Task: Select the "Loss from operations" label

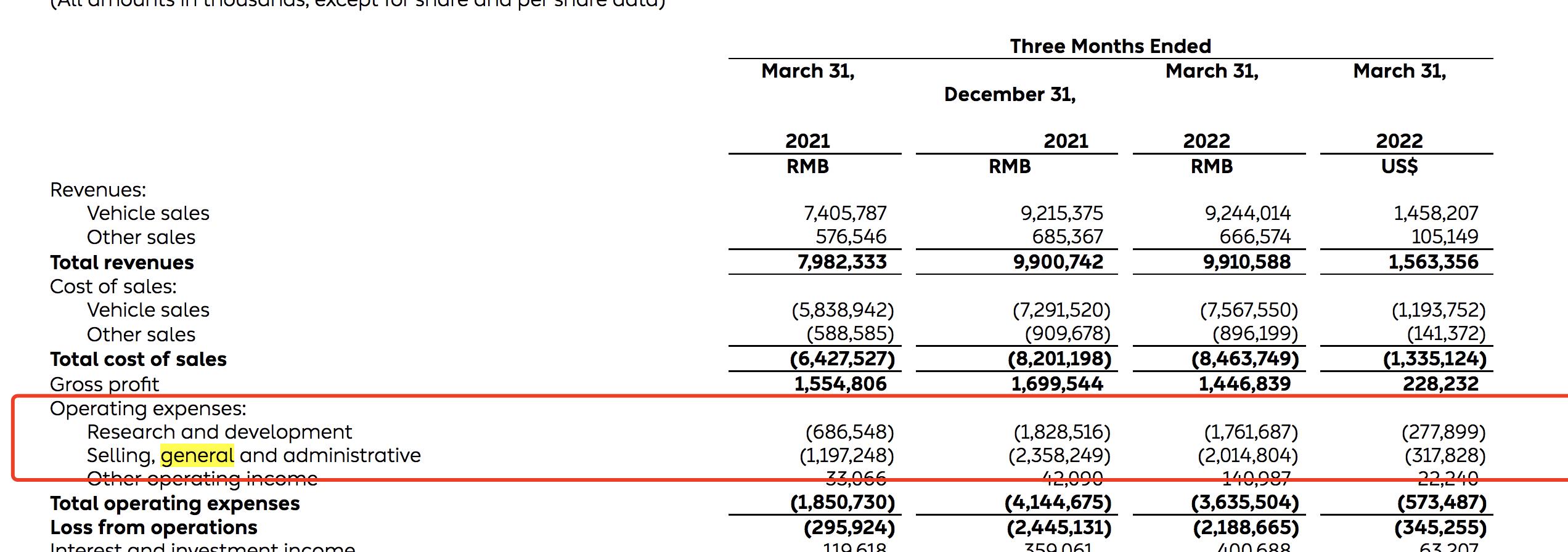Action: click(154, 527)
